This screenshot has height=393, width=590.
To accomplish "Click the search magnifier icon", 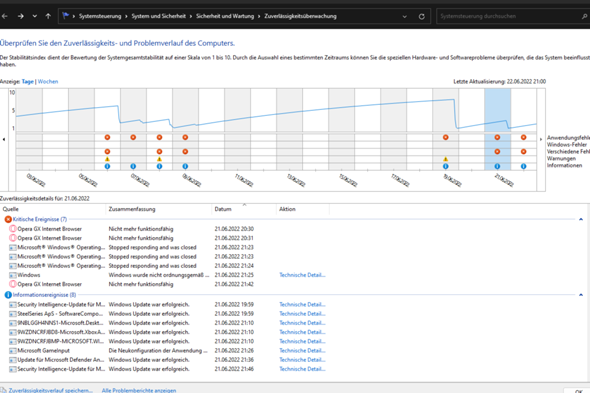I will coord(584,16).
